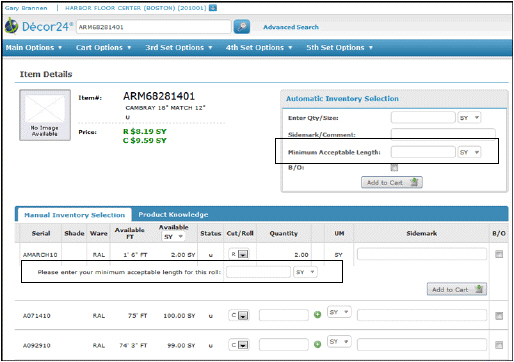Click serial number AMARCH10

coord(40,255)
